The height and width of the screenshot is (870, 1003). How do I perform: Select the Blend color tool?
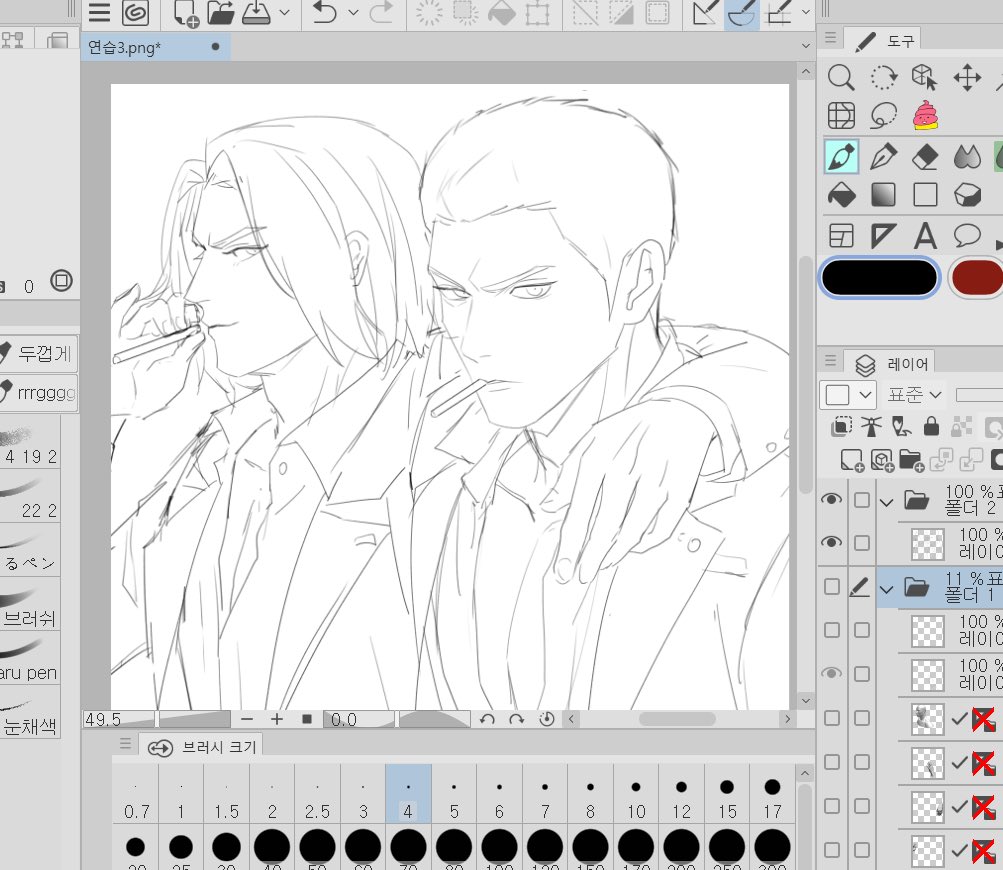[967, 156]
